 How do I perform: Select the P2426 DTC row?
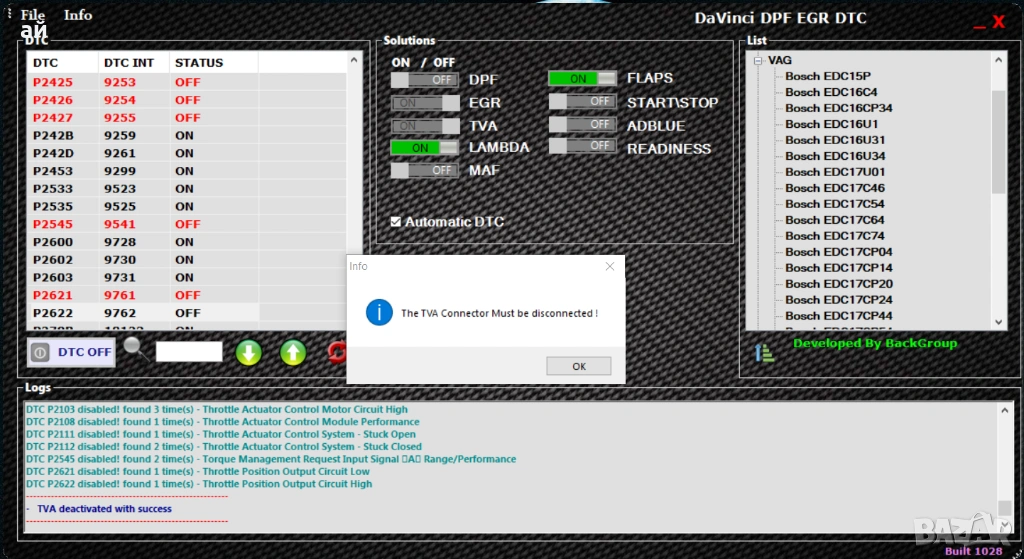pyautogui.click(x=187, y=100)
